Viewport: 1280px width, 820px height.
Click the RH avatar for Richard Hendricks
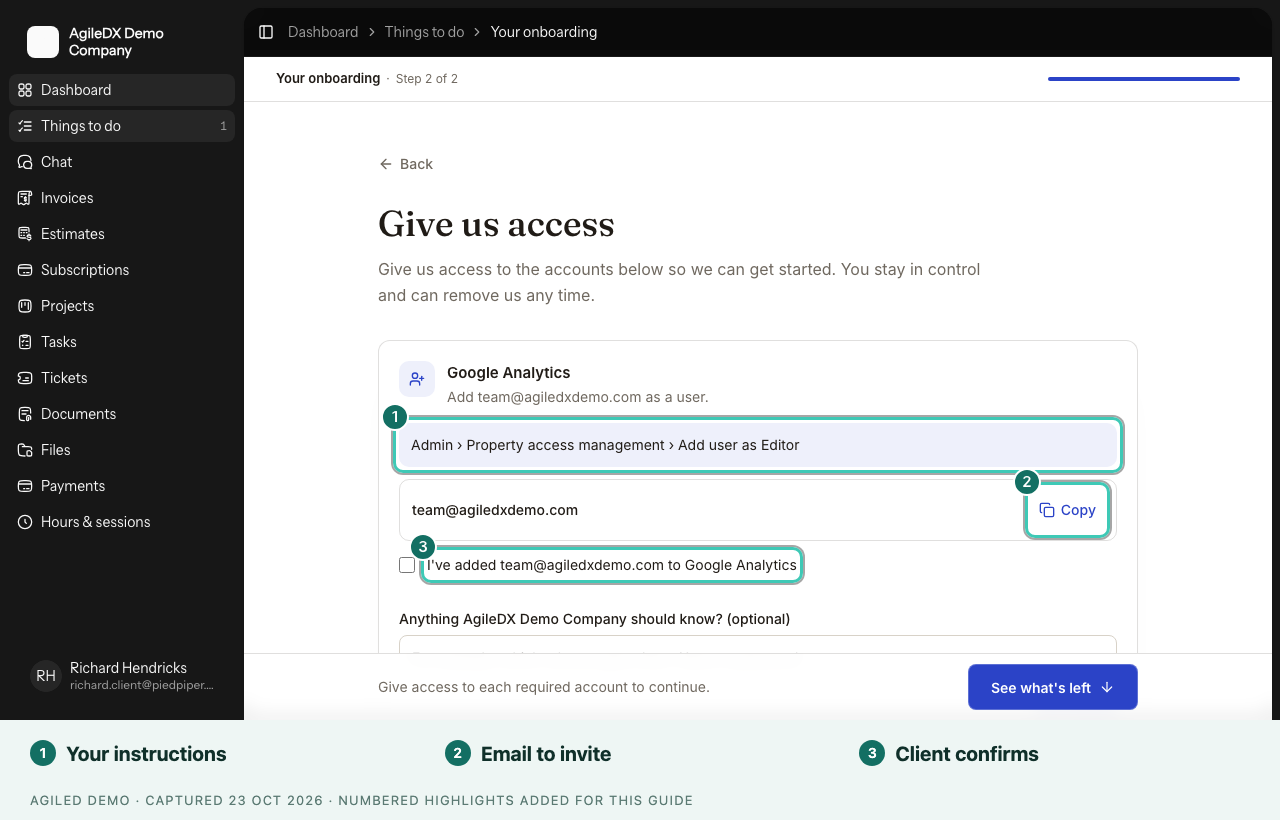46,676
